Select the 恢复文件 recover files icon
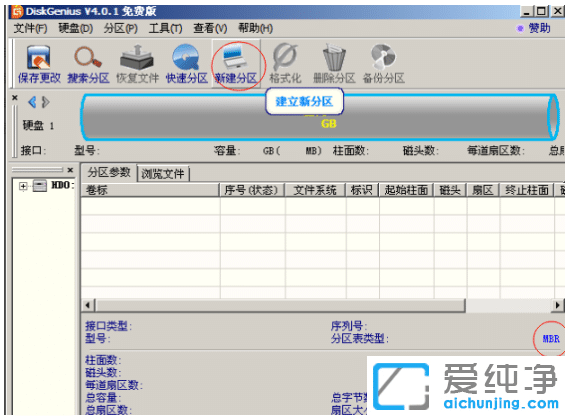Image resolution: width=567 pixels, height=416 pixels. 137,64
